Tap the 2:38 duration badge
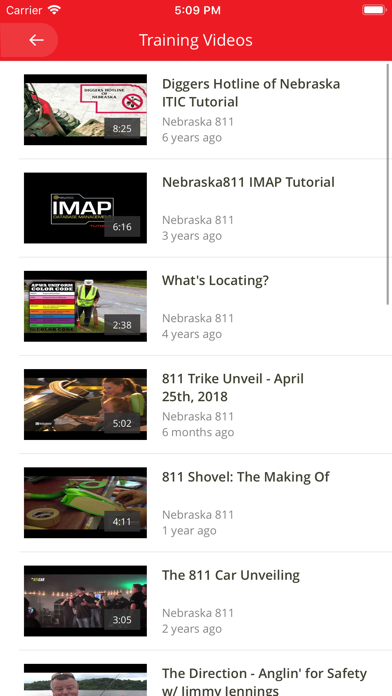Viewport: 392px width, 696px height. tap(122, 325)
